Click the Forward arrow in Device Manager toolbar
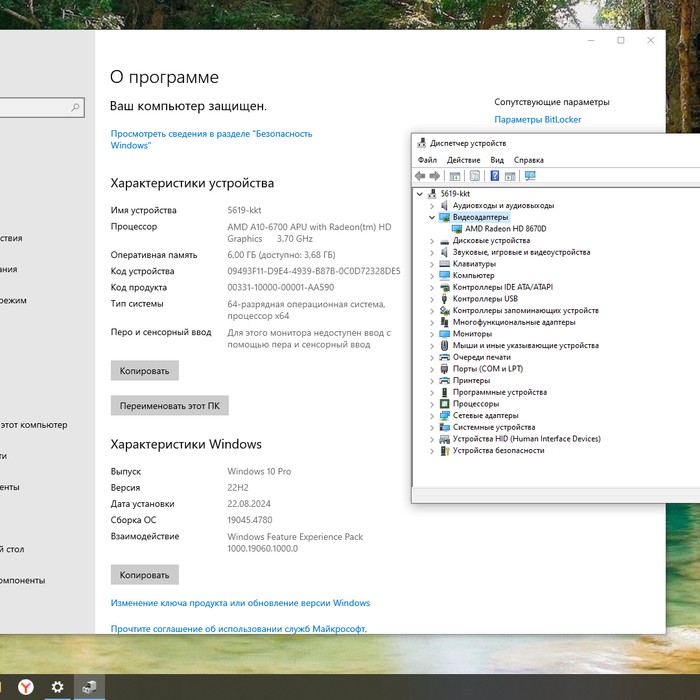The height and width of the screenshot is (700, 700). pos(435,176)
